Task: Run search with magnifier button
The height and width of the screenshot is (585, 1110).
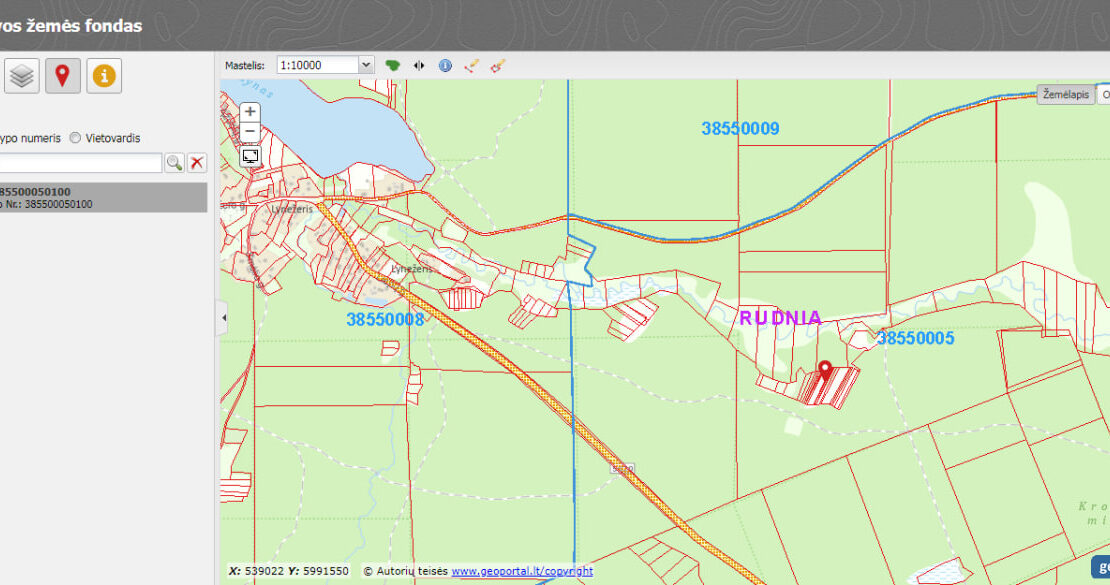Action: coord(174,163)
